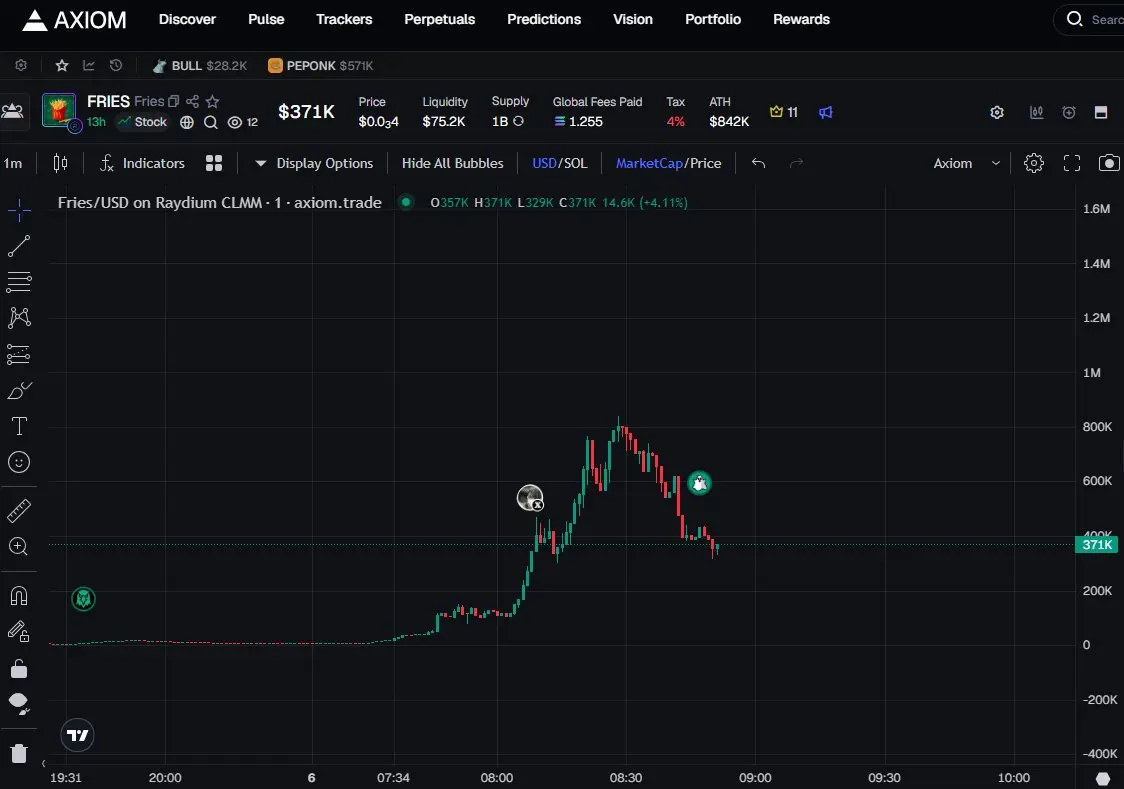Viewport: 1124px width, 789px height.
Task: Toggle hide all drawings eye
Action: pos(19,704)
